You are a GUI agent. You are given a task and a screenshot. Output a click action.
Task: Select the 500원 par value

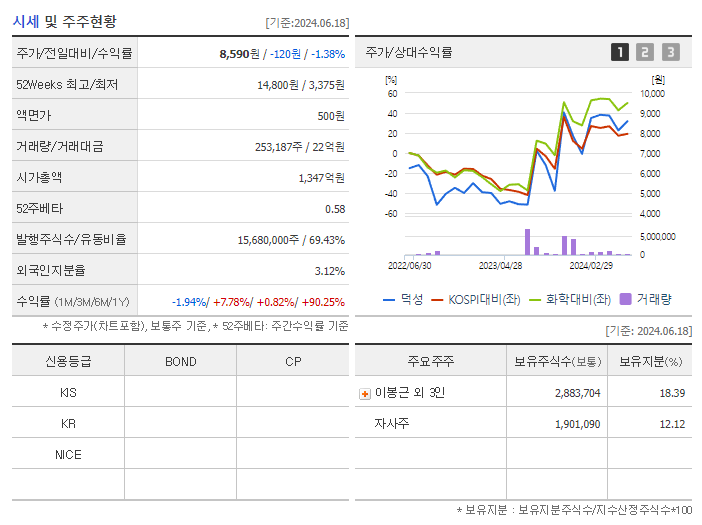pyautogui.click(x=331, y=116)
